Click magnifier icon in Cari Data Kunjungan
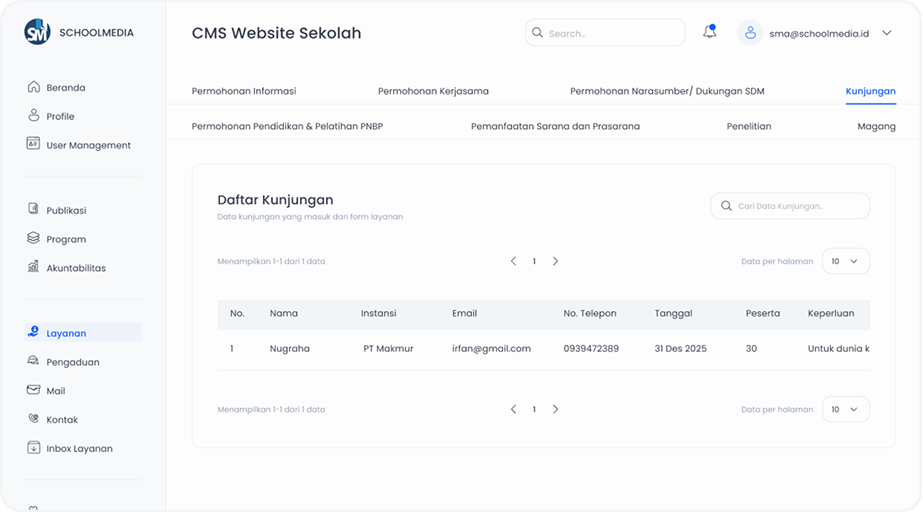 [x=726, y=205]
